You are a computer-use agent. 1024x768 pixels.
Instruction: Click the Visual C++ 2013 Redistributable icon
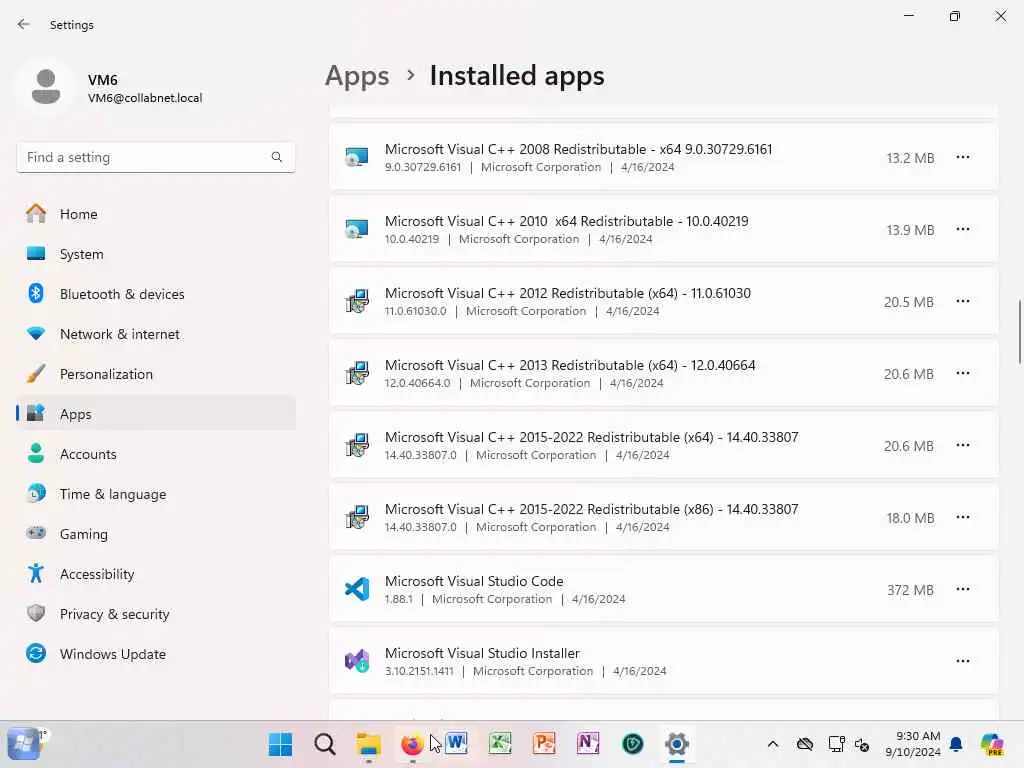click(357, 373)
